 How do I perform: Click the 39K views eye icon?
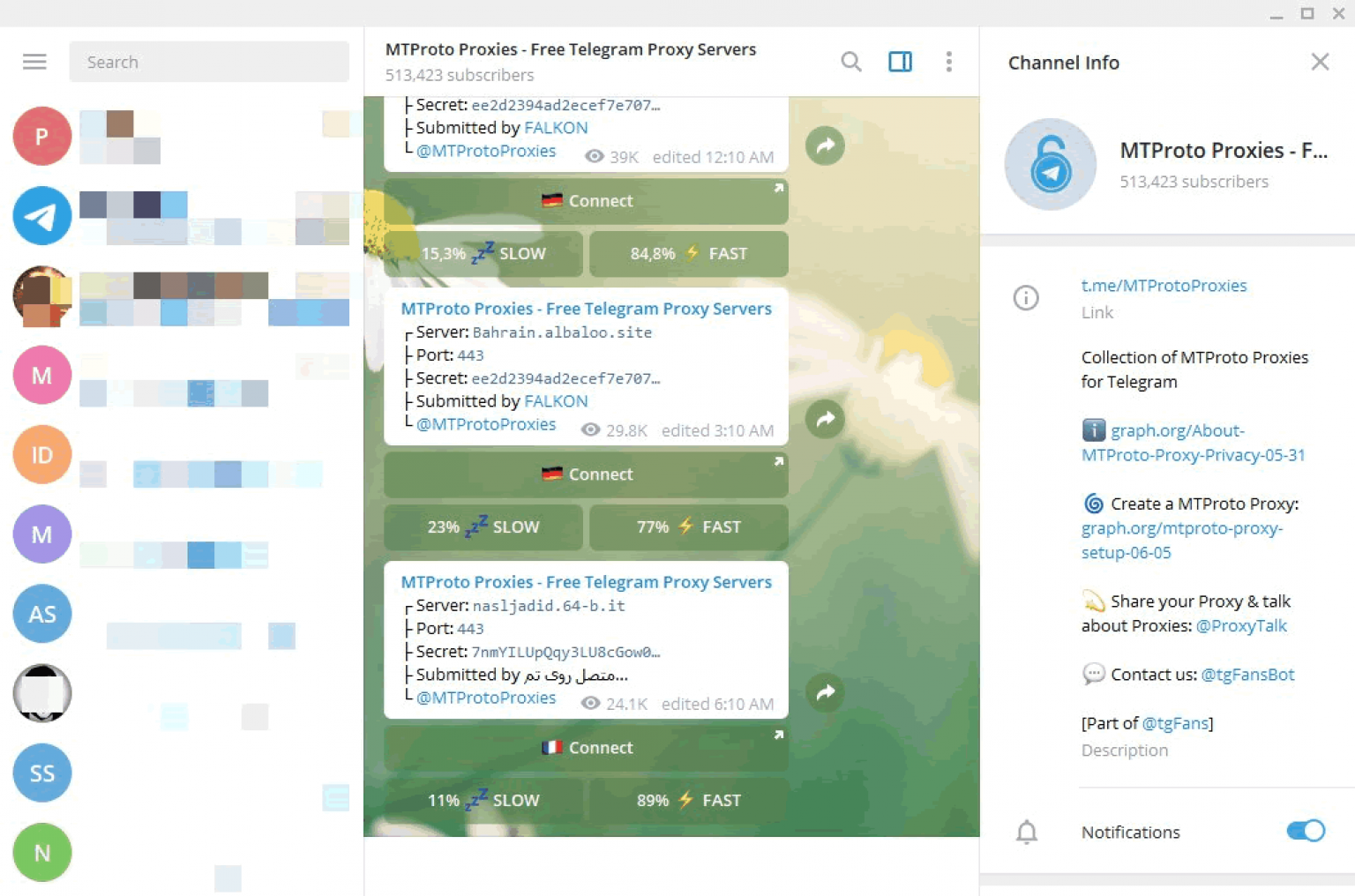(595, 156)
